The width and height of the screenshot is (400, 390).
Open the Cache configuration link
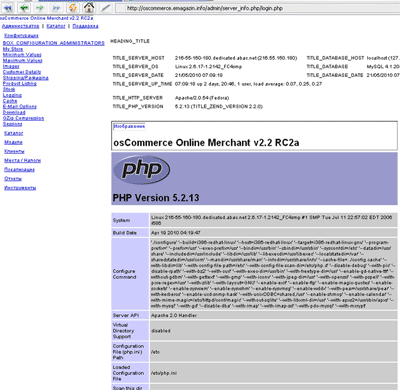point(10,101)
